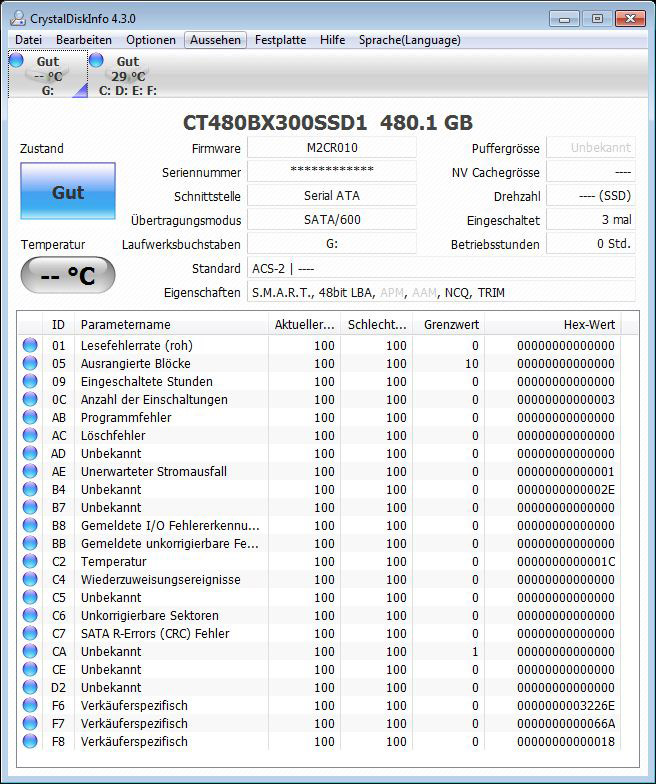This screenshot has height=784, width=656.
Task: Select hex value 0000003226E
Action: [x=566, y=706]
